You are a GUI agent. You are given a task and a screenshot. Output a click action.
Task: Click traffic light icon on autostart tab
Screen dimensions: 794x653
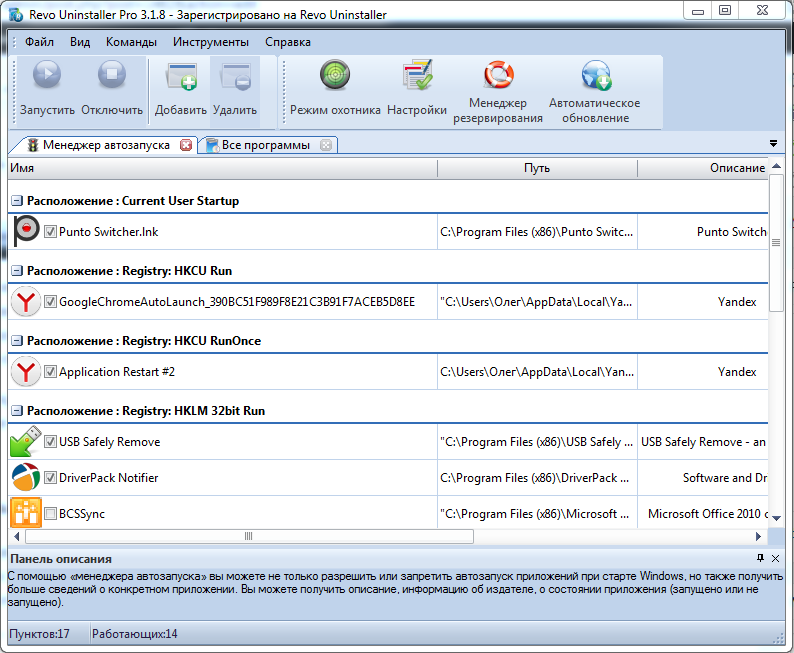click(33, 145)
